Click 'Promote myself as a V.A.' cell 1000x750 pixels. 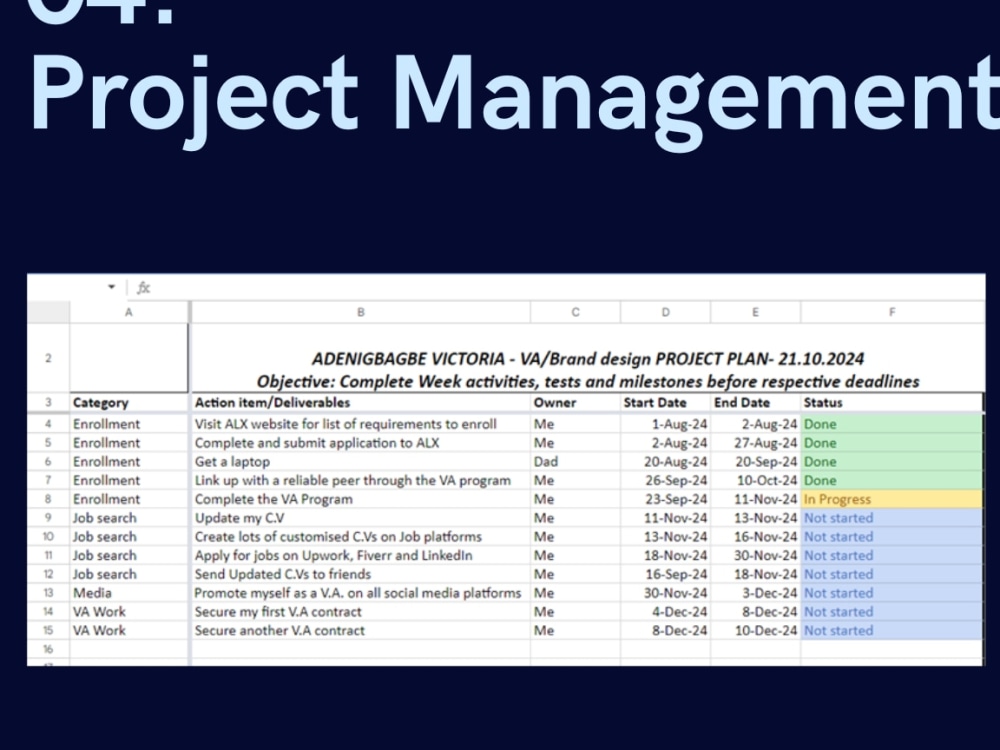point(360,593)
